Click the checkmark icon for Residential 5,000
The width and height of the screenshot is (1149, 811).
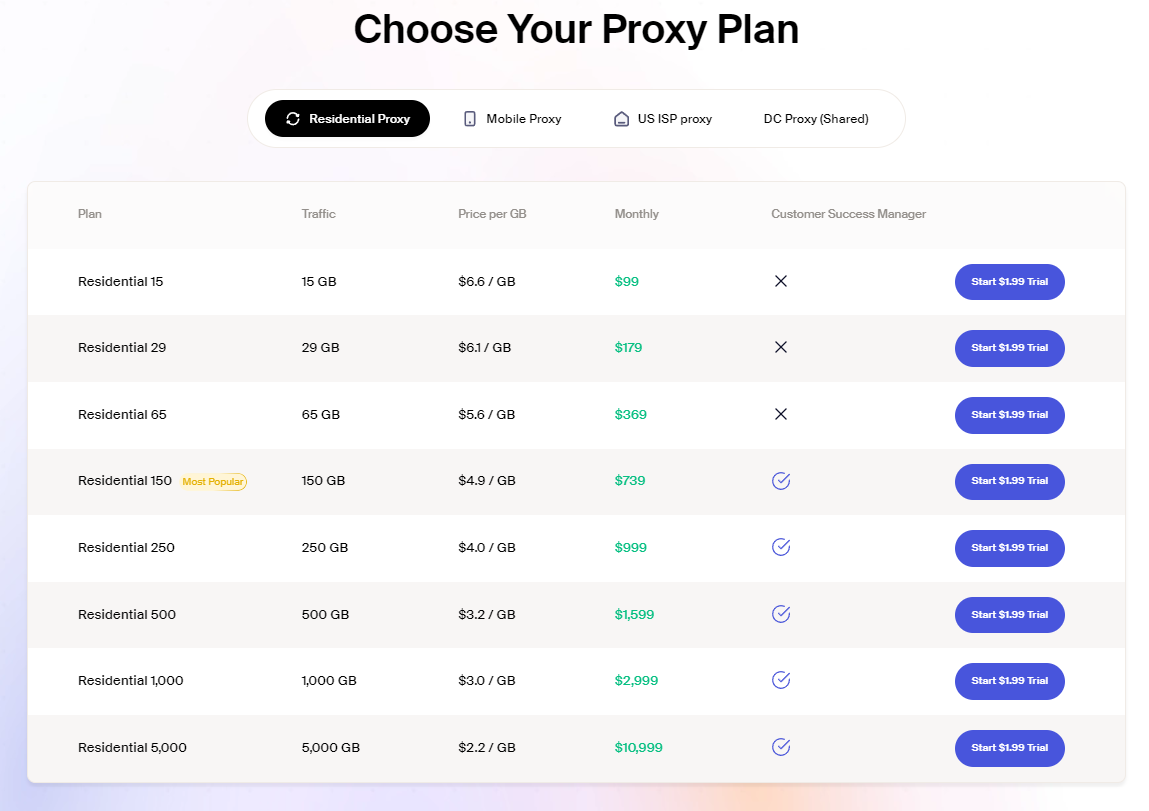(781, 747)
